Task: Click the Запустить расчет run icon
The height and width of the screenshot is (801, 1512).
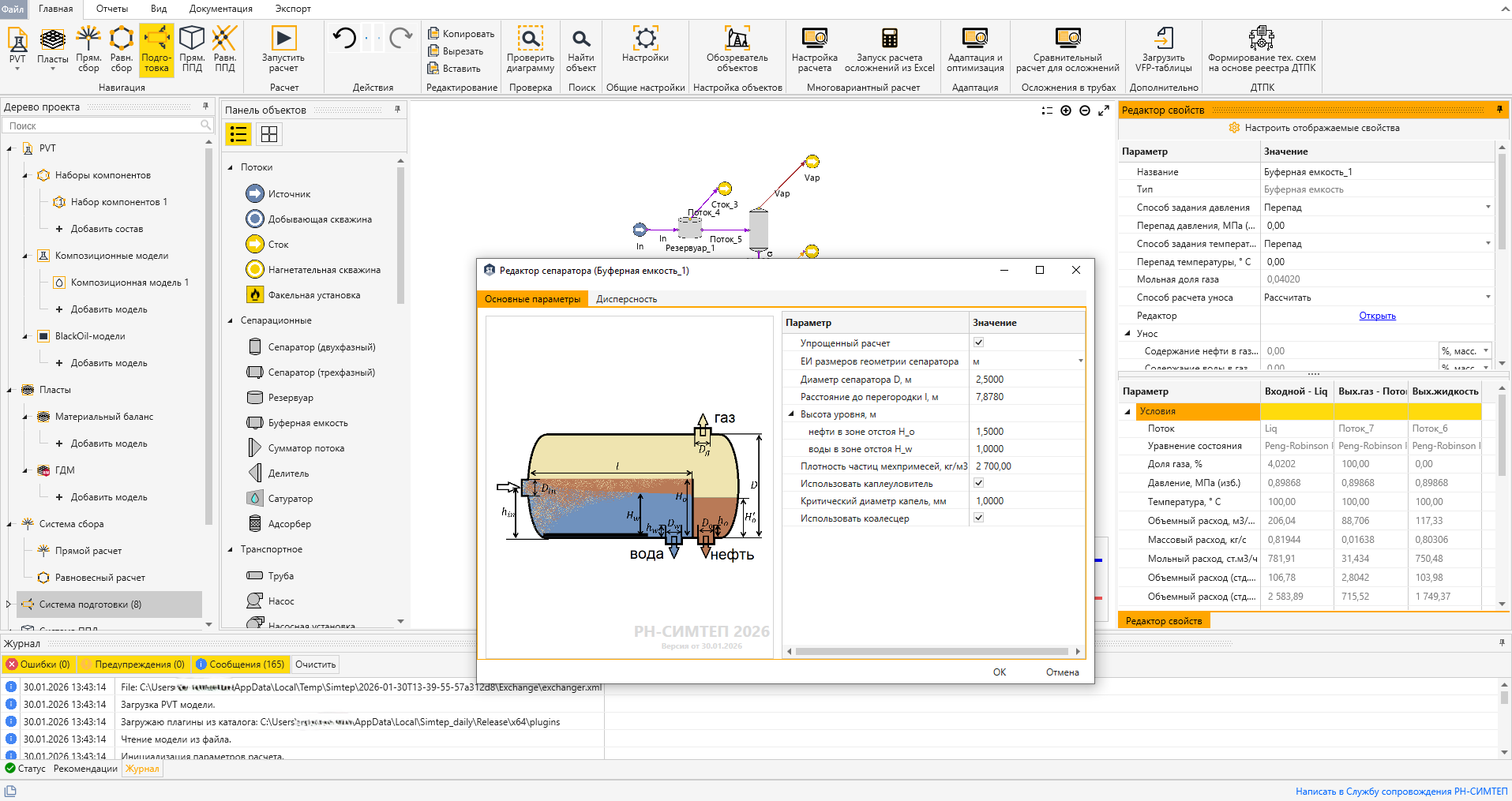Action: tap(283, 39)
